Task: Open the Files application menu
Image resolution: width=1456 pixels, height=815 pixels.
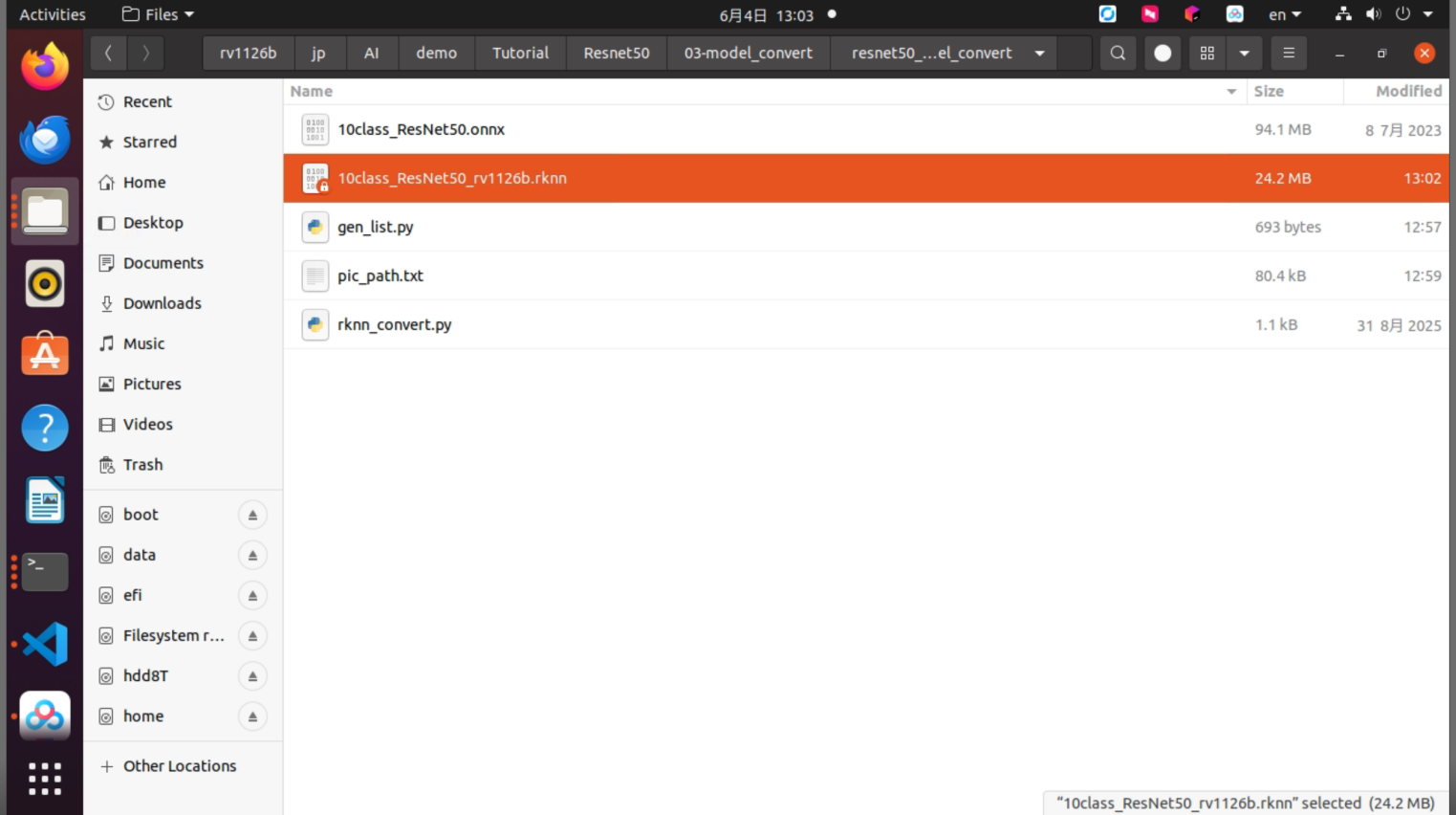Action: pyautogui.click(x=159, y=14)
